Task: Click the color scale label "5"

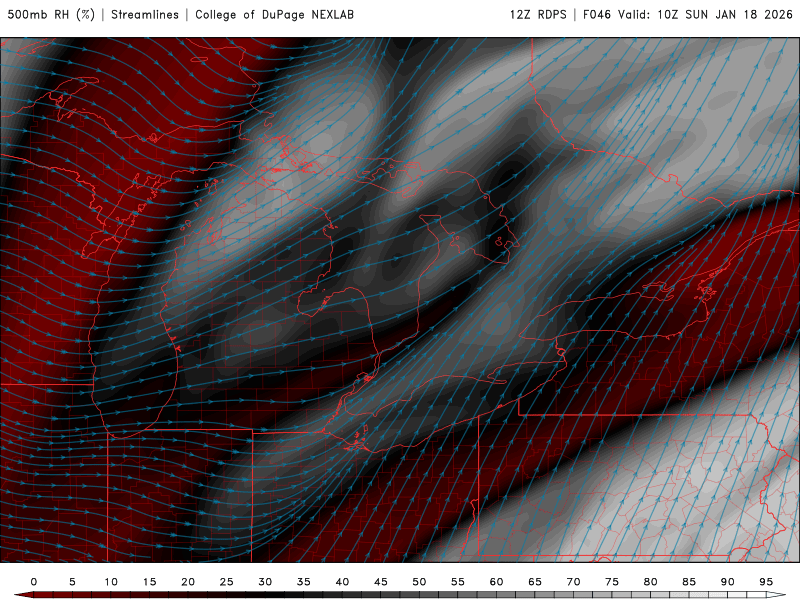Action: coord(72,582)
